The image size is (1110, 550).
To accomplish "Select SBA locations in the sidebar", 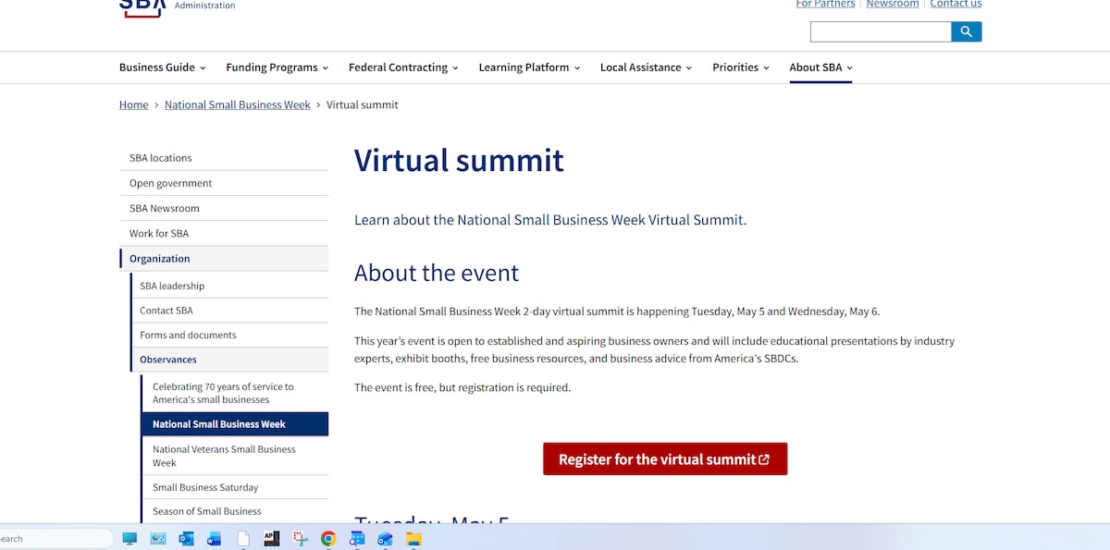I will [224, 158].
